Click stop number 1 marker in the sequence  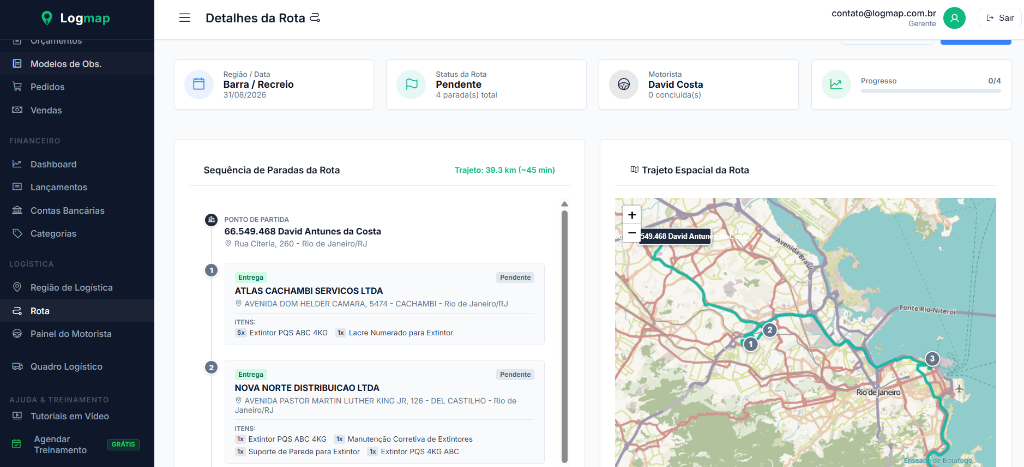tap(211, 270)
